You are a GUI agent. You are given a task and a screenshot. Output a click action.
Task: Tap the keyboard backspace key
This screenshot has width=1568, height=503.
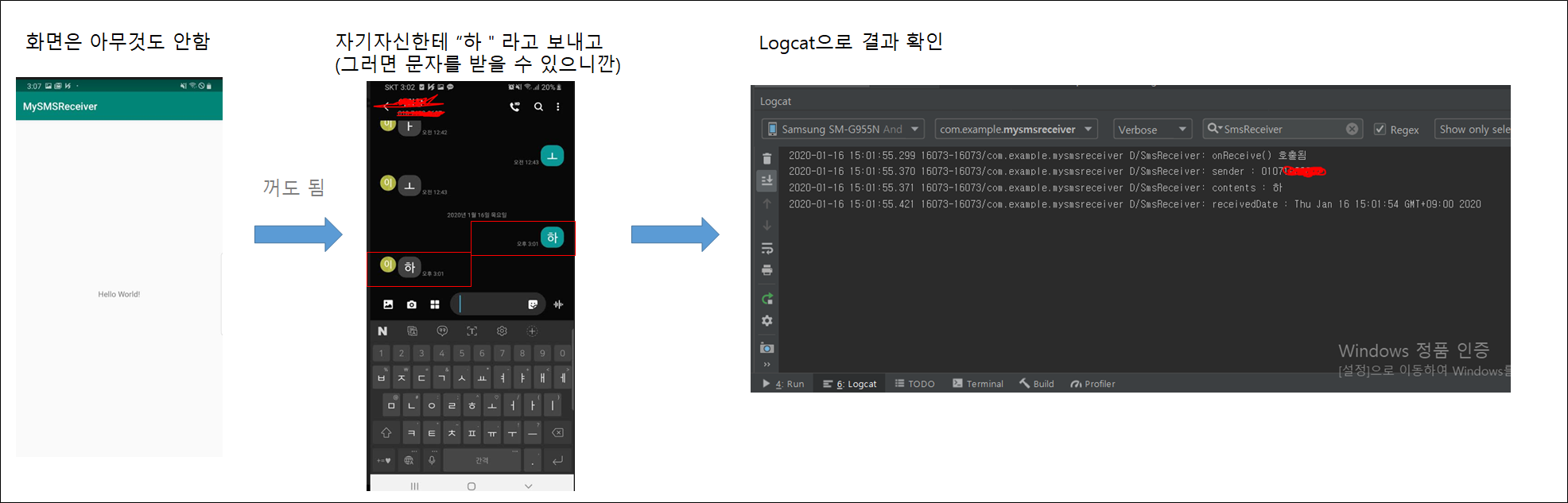click(x=558, y=433)
